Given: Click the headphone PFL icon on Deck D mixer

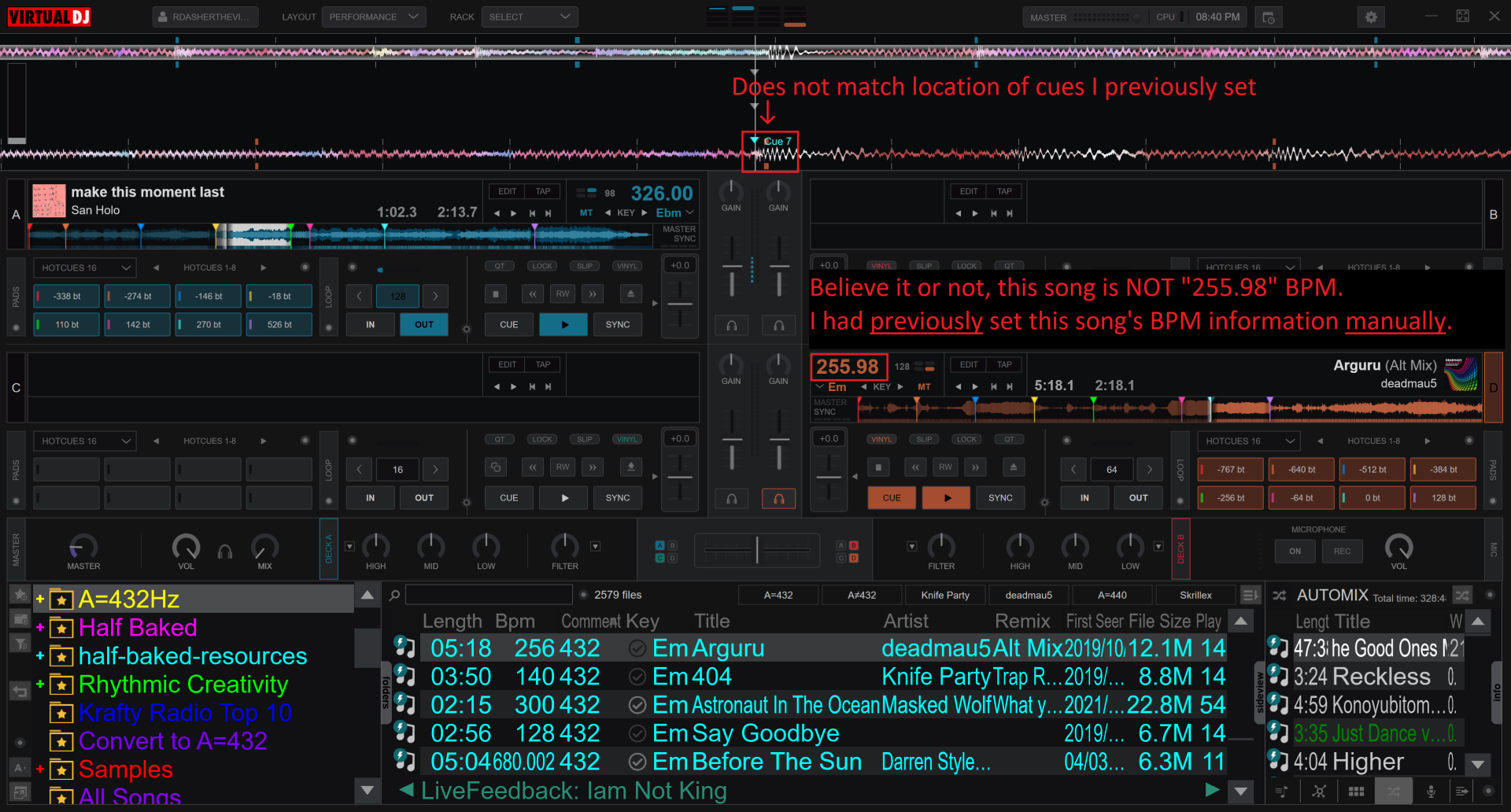Looking at the screenshot, I should (x=779, y=498).
